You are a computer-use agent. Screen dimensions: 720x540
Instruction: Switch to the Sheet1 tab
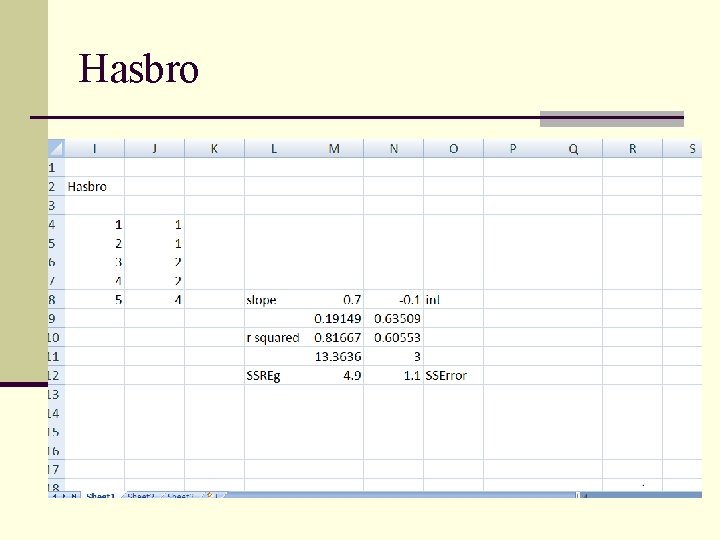[101, 495]
